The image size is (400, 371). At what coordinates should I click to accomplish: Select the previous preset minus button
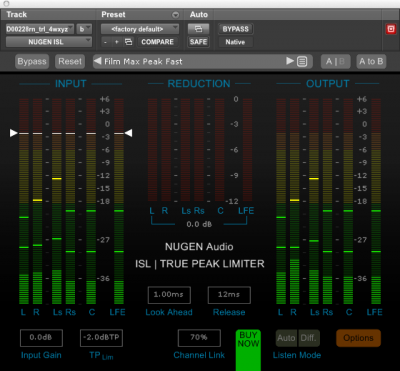(105, 42)
